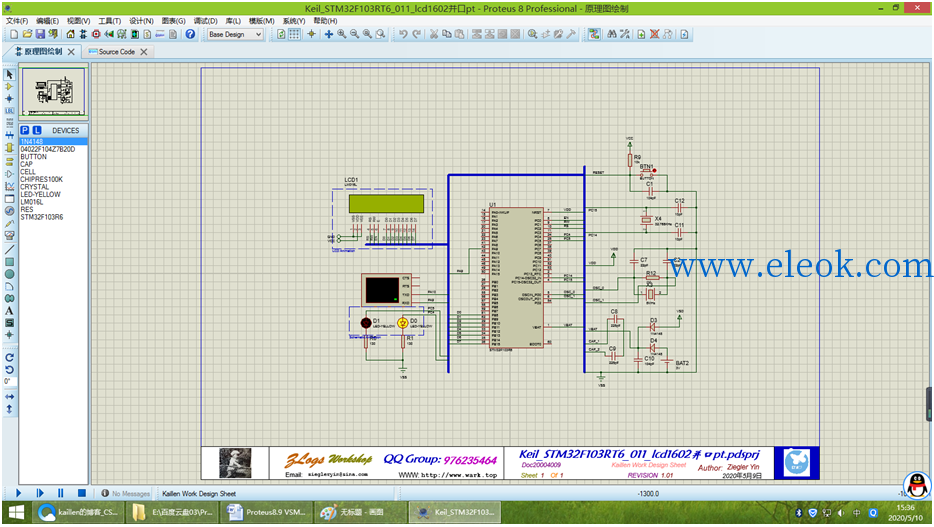Click the U1 STM32 chip component
Viewport: 934px width, 527px height.
(516, 277)
